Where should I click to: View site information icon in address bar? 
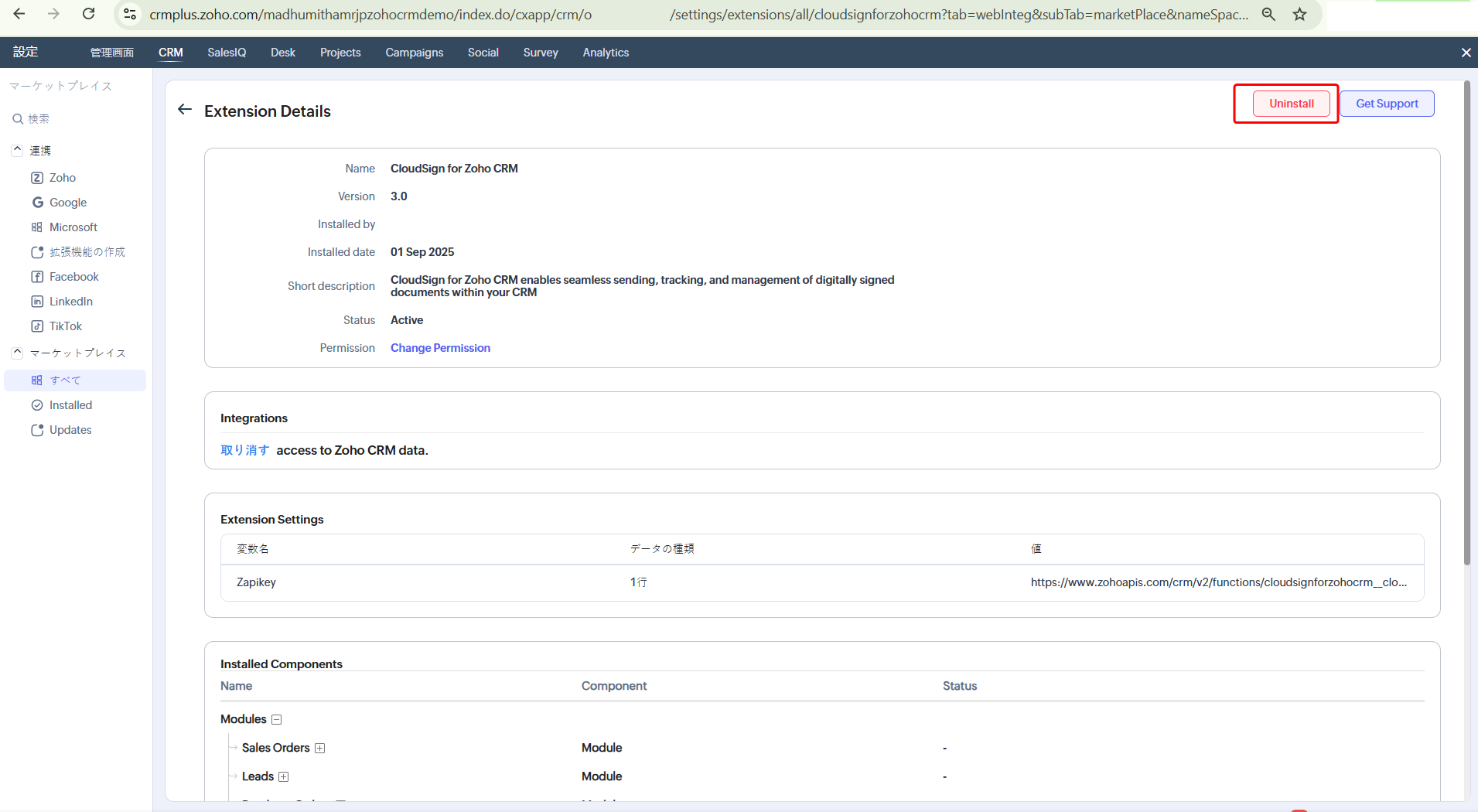[x=130, y=14]
